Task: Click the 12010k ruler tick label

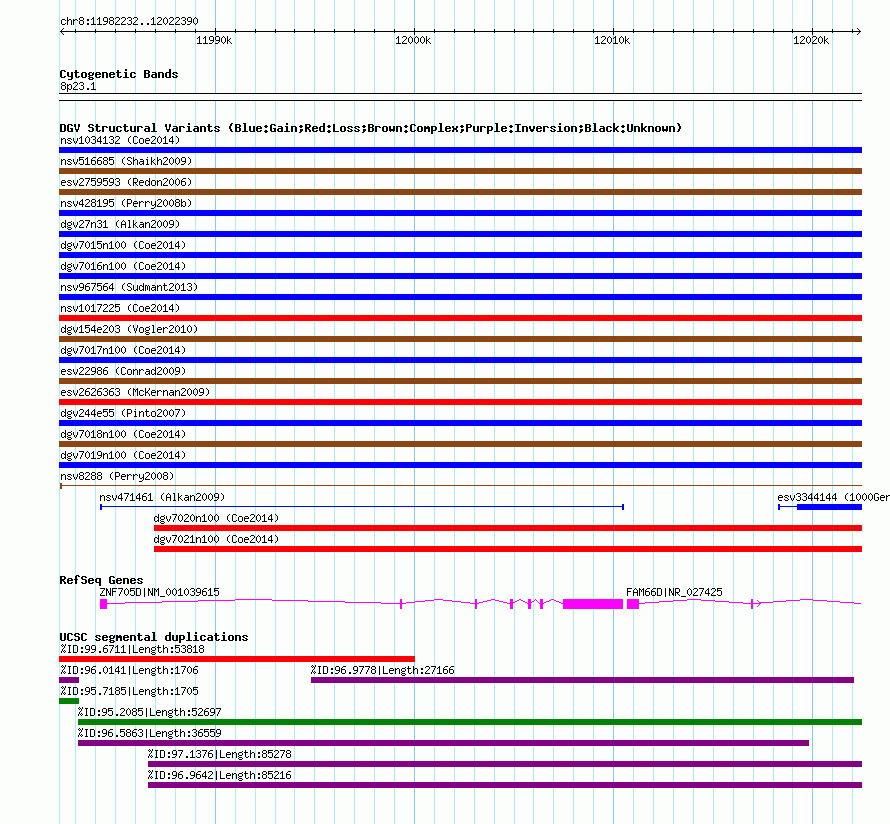Action: point(612,40)
